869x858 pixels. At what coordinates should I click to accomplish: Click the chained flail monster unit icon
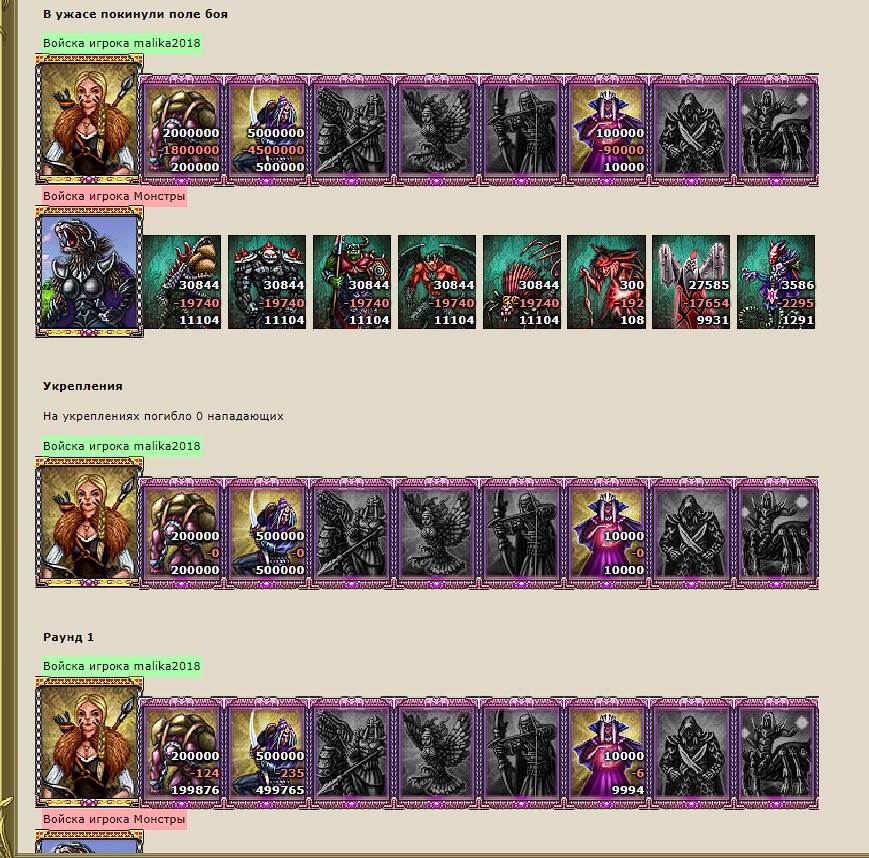tap(182, 282)
